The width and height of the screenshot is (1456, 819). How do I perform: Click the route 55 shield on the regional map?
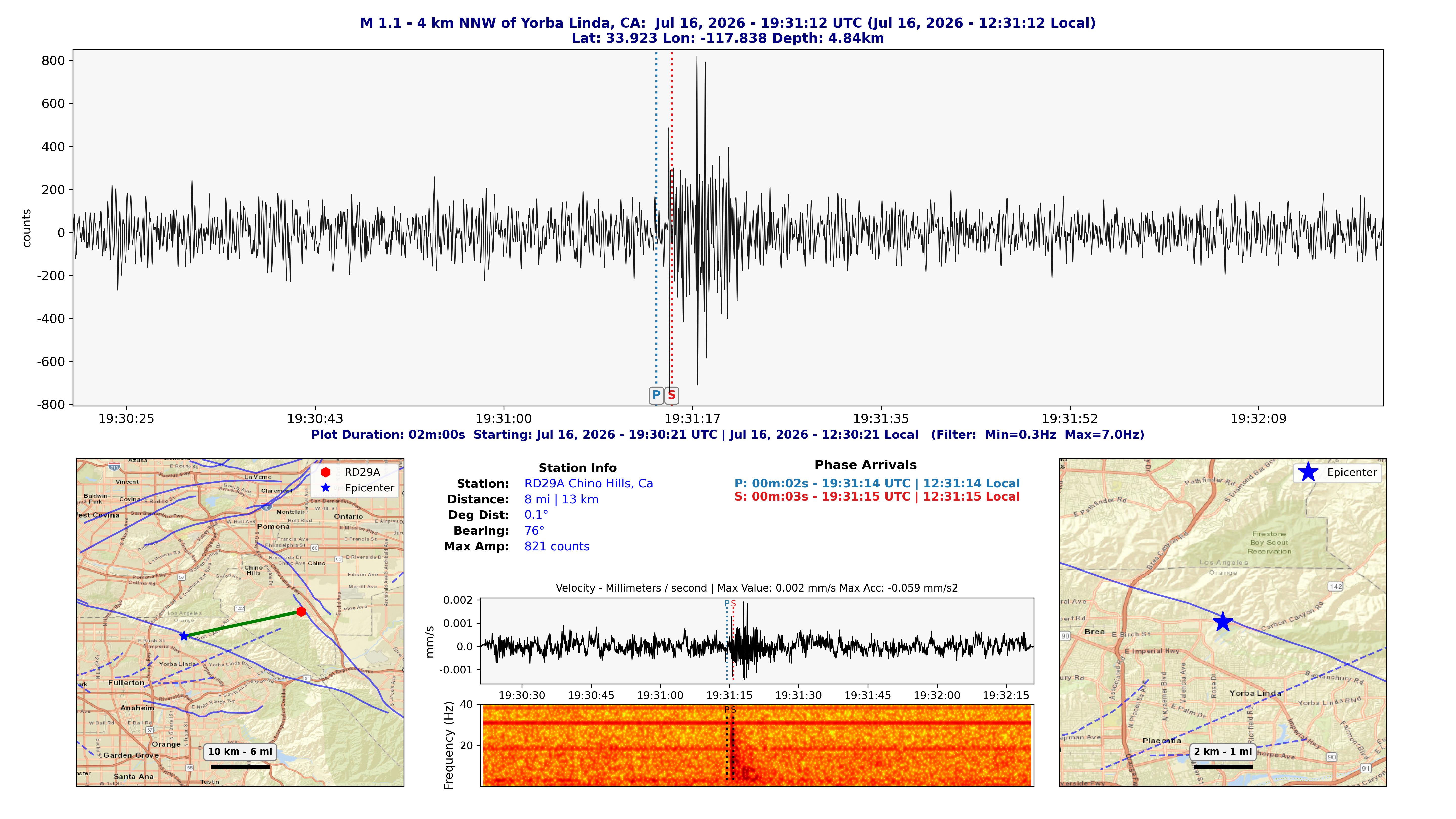tap(190, 768)
